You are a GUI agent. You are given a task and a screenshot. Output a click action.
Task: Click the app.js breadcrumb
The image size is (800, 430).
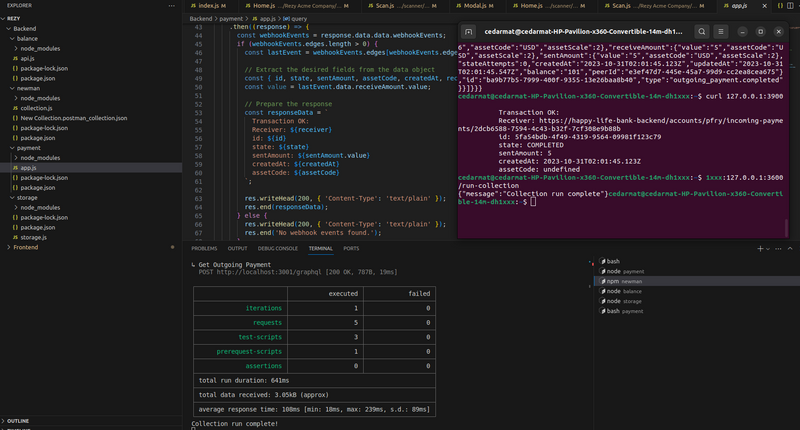pos(264,19)
